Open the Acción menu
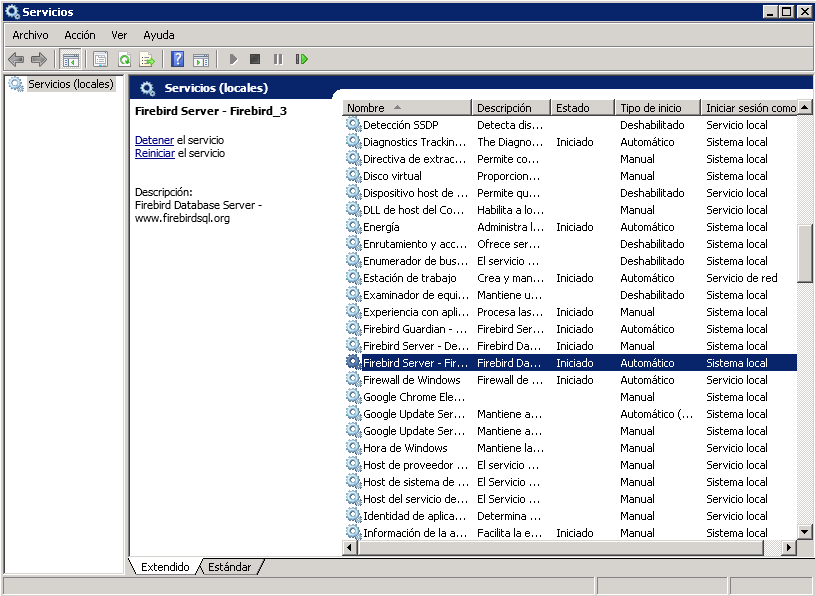Screen dimensions: 816x596 pyautogui.click(x=80, y=35)
